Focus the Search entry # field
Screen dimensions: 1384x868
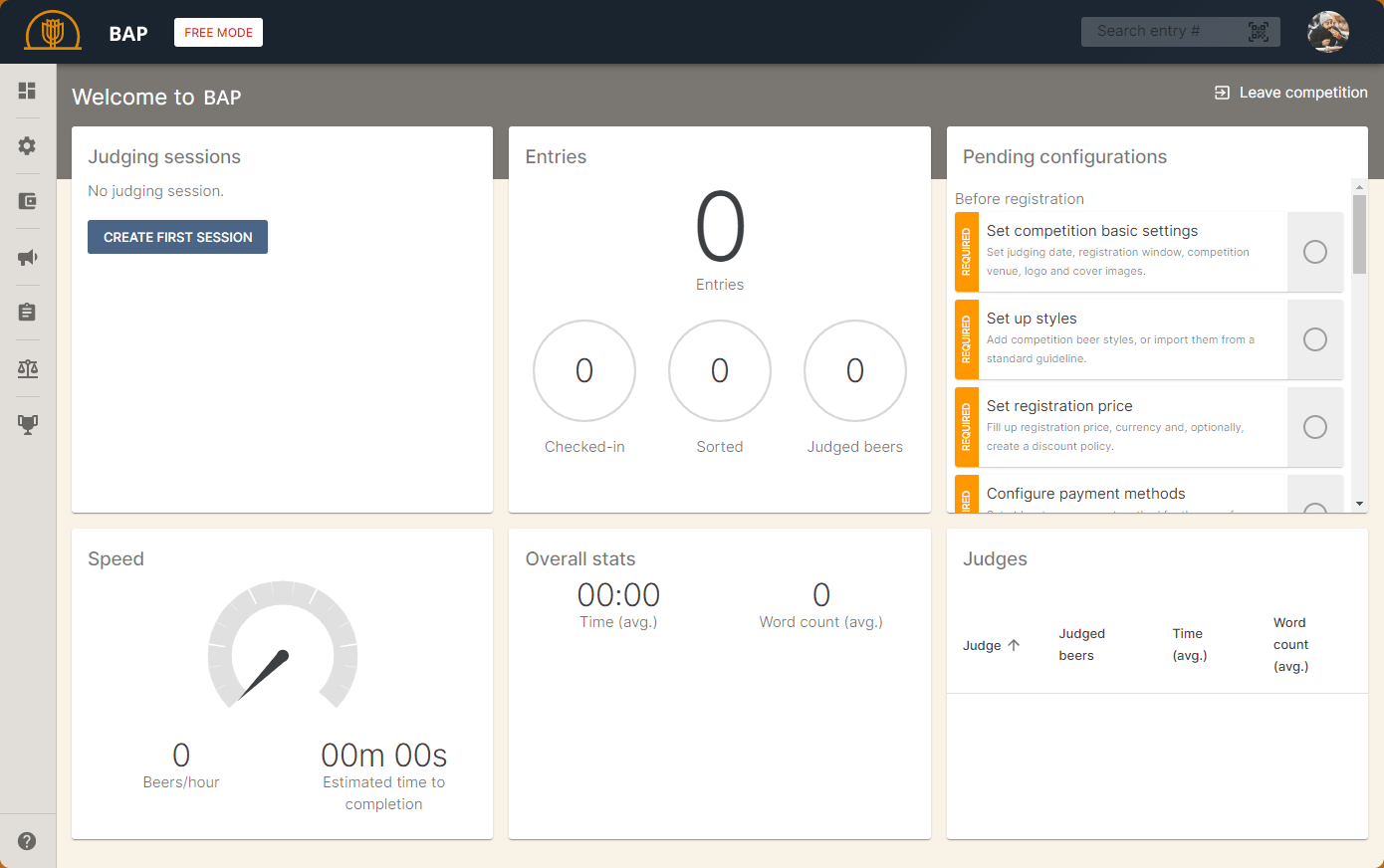(1160, 32)
